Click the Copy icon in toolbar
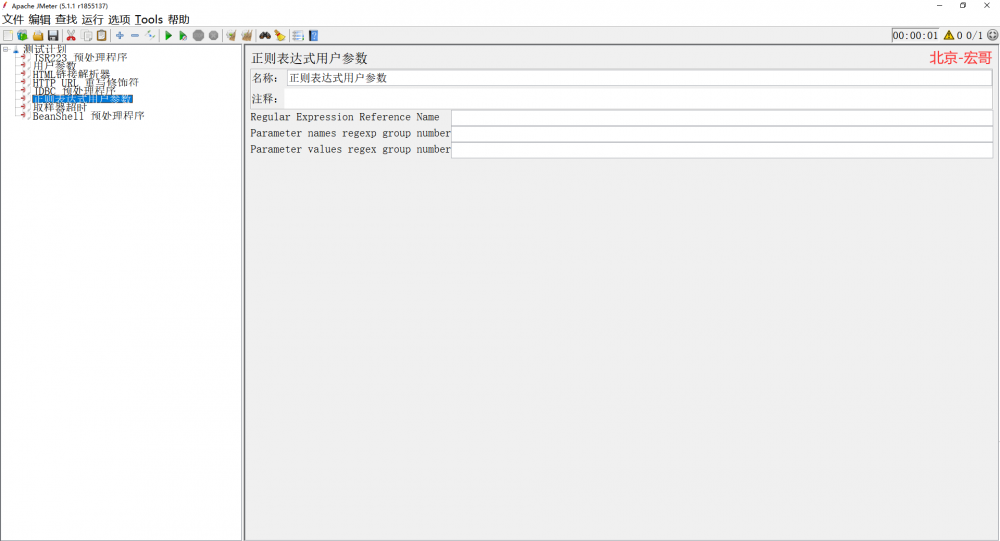The height and width of the screenshot is (541, 1000). pyautogui.click(x=87, y=36)
